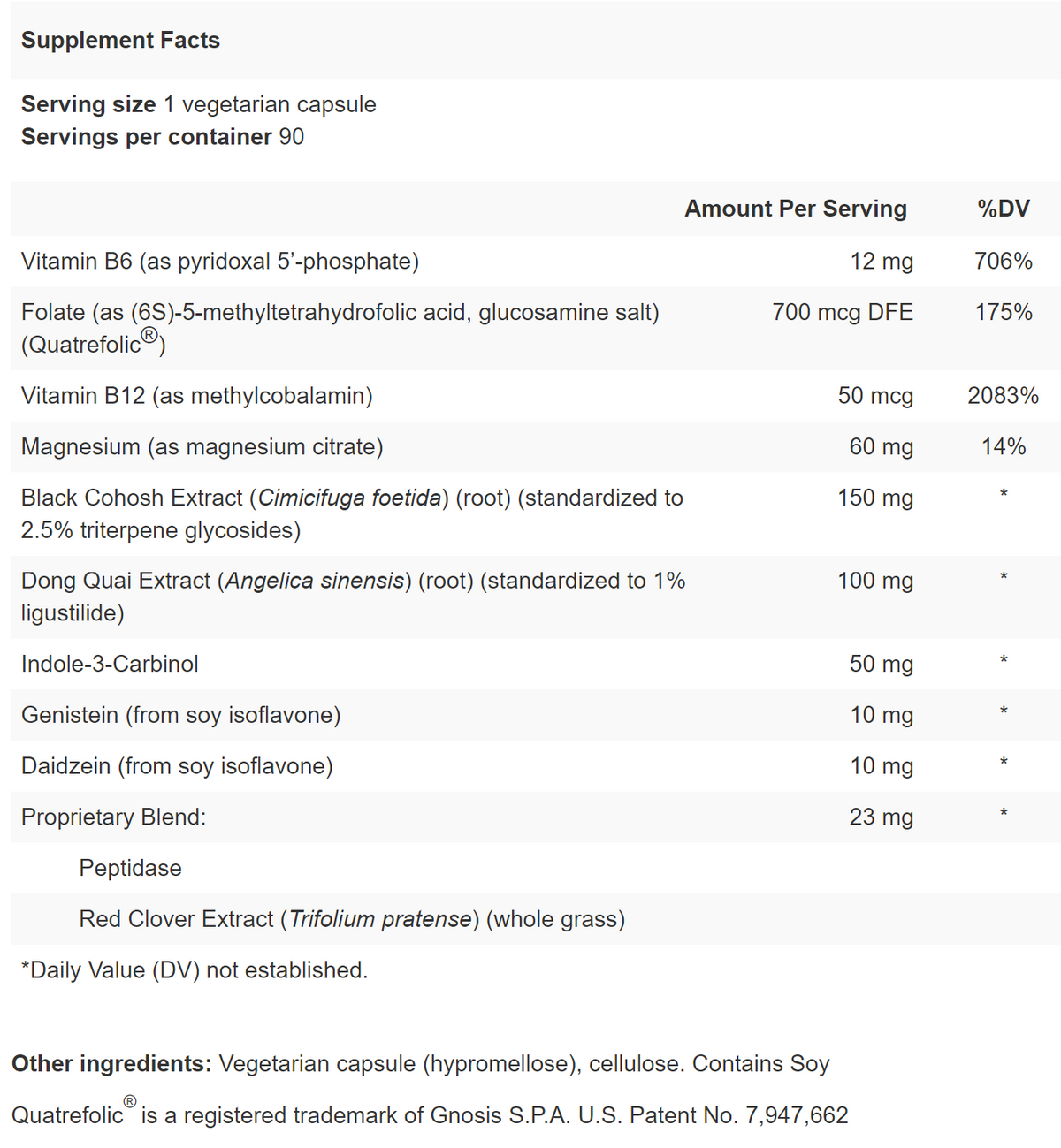Click the Daidzein soy isoflavone row

point(177,766)
